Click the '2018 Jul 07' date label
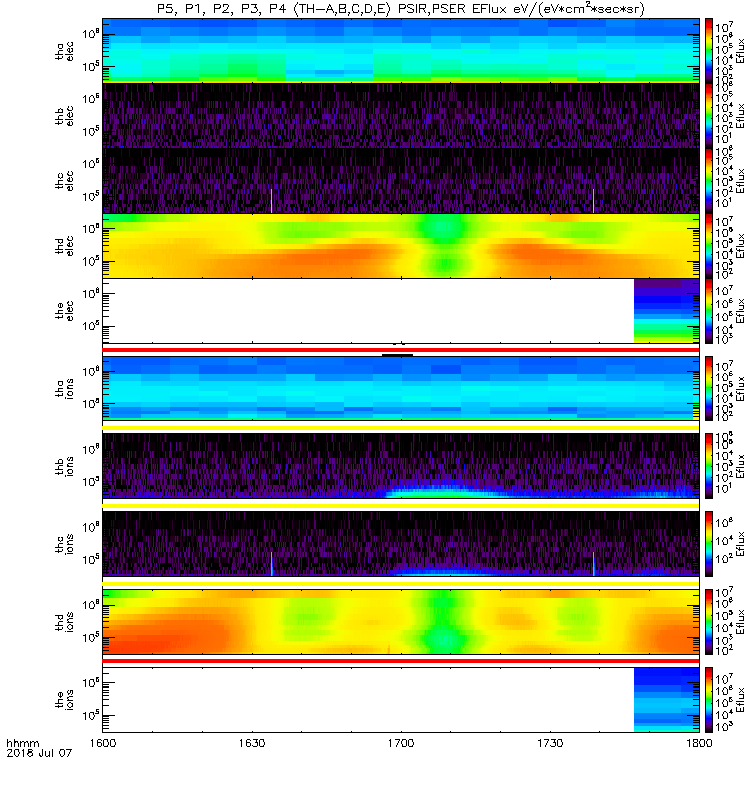This screenshot has width=750, height=800. tap(39, 753)
